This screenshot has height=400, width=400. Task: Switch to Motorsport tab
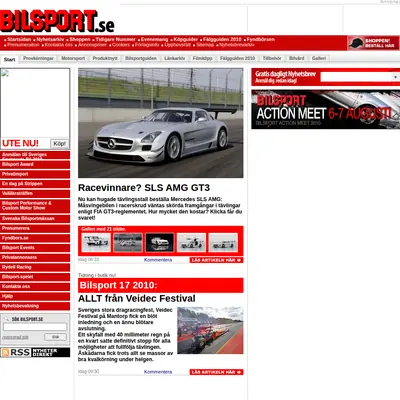(x=73, y=58)
